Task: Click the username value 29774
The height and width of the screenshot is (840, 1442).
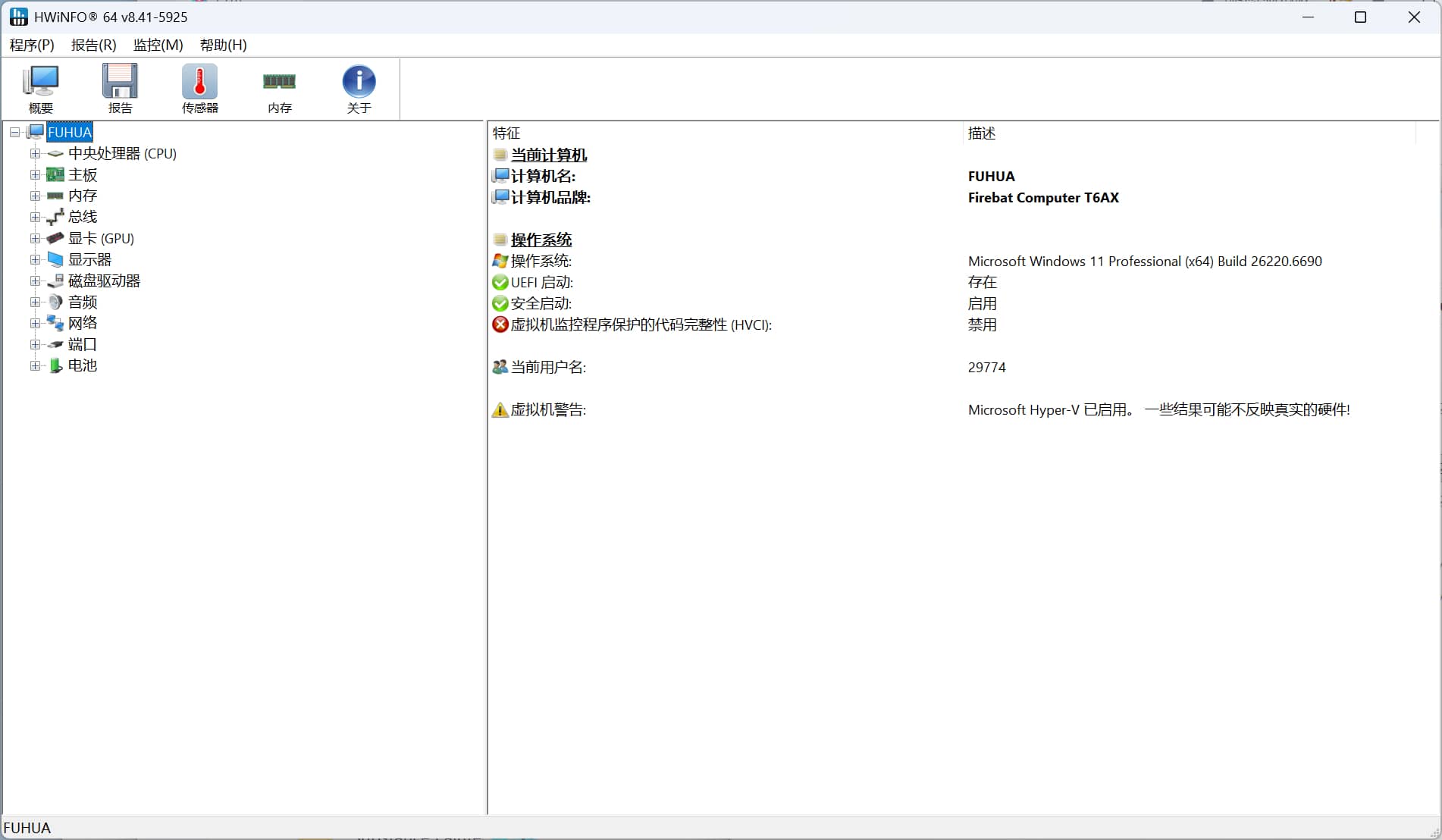Action: click(986, 367)
